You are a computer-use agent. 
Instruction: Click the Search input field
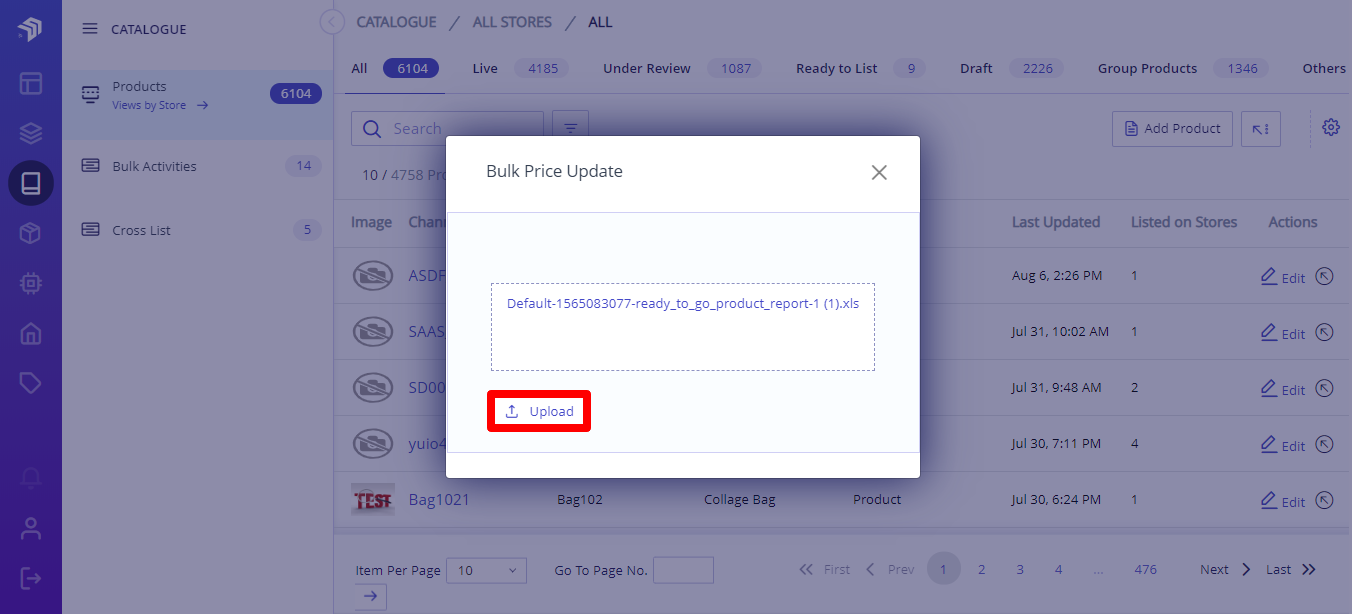pyautogui.click(x=447, y=128)
